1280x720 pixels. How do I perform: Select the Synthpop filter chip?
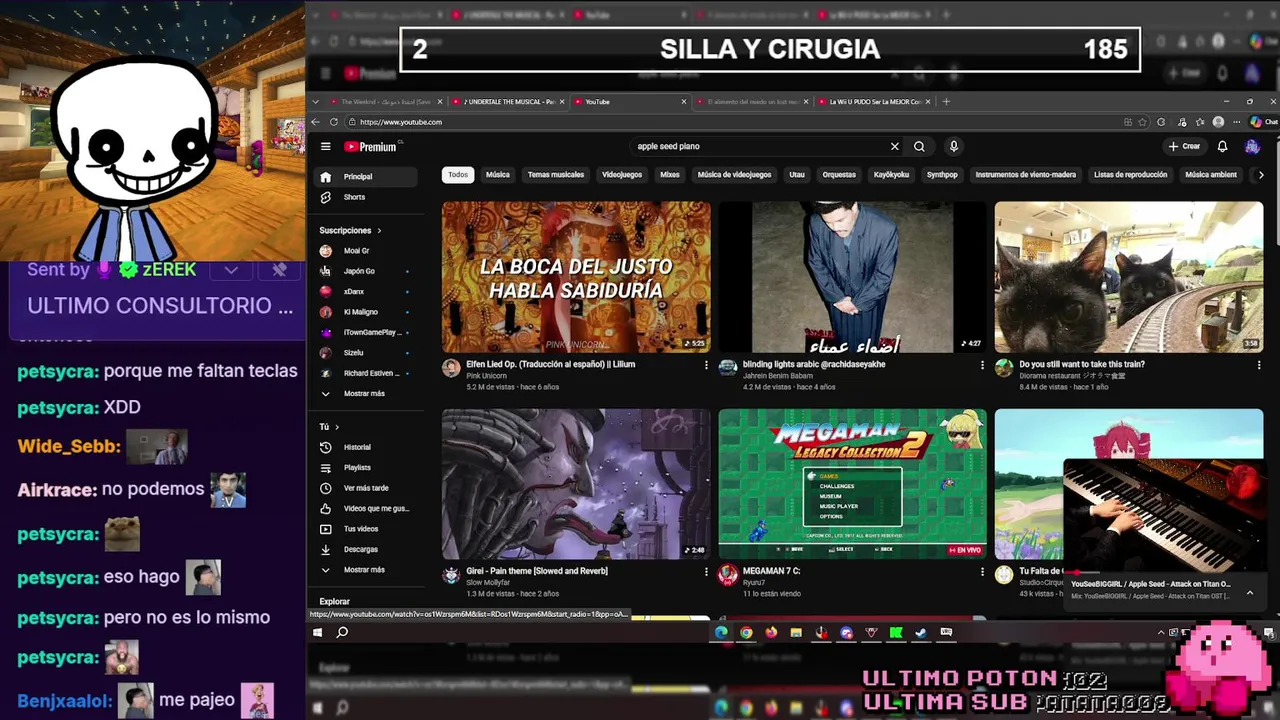[x=942, y=175]
